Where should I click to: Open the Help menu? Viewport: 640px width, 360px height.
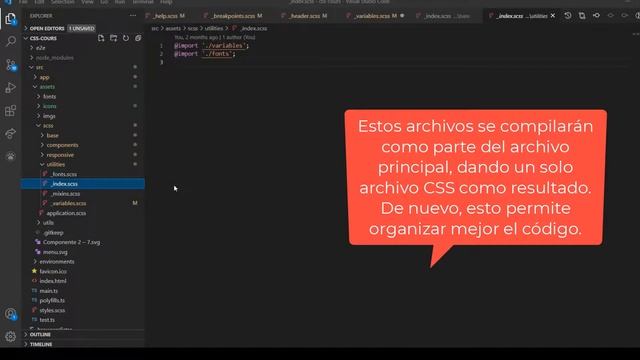tap(166, 2)
